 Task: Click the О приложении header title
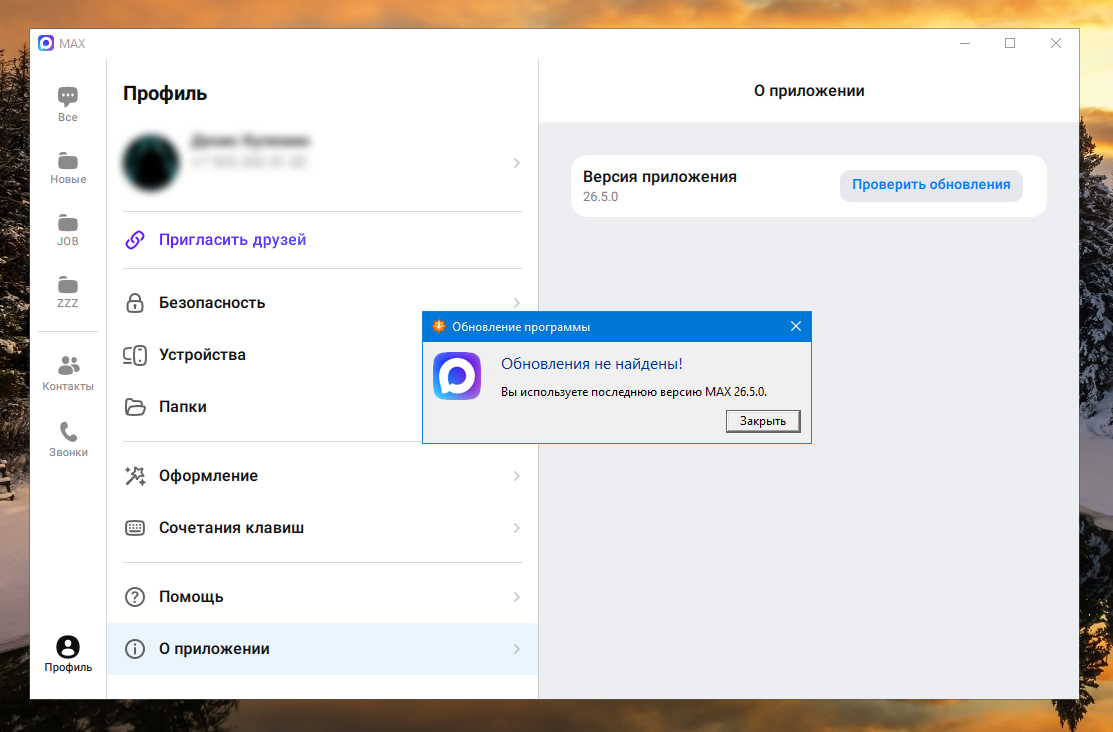coord(809,91)
